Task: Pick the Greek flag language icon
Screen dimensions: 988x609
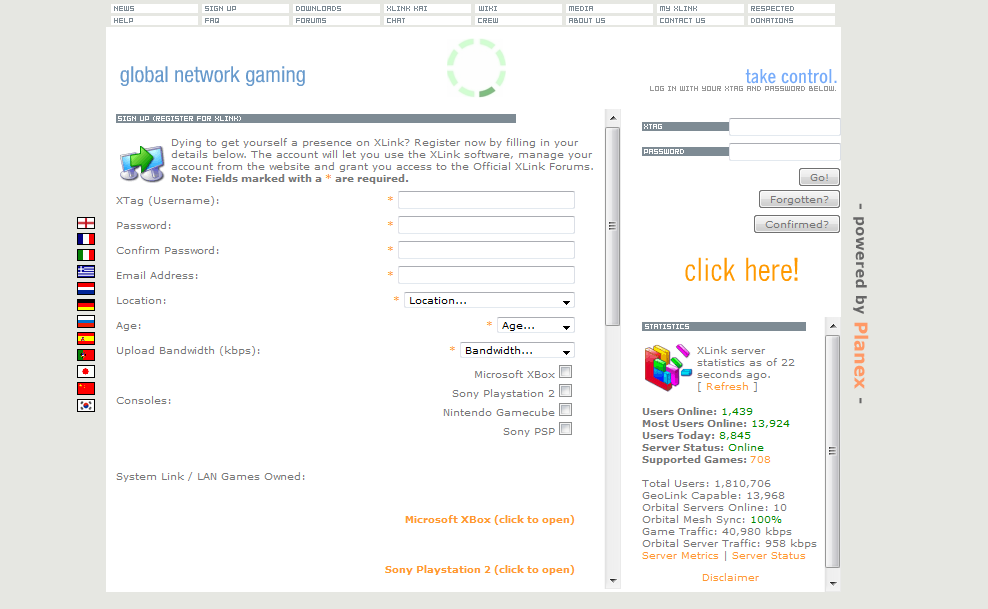Action: tap(86, 271)
